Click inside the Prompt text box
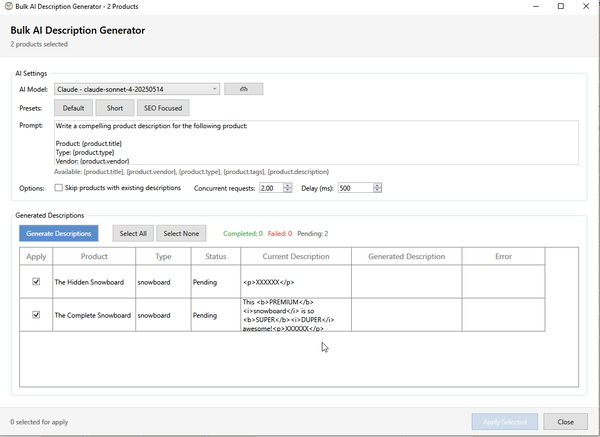Image resolution: width=600 pixels, height=437 pixels. [316, 143]
